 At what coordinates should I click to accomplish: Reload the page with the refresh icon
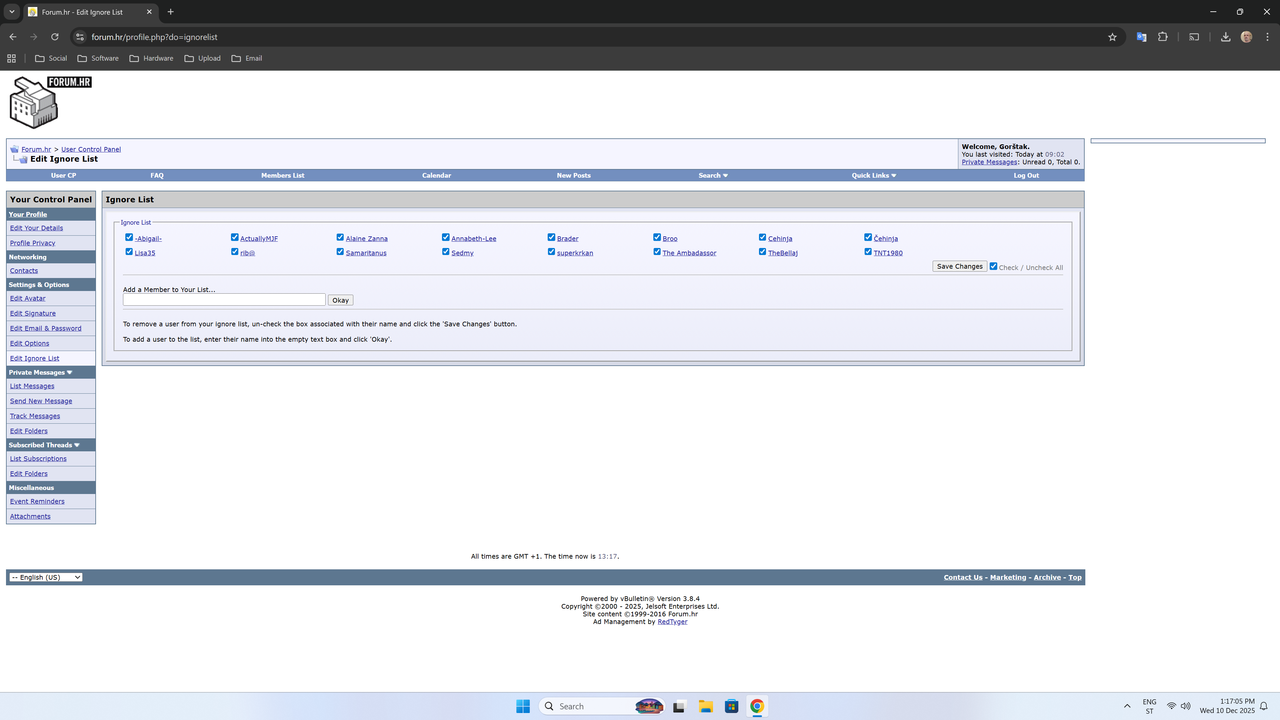pyautogui.click(x=54, y=36)
